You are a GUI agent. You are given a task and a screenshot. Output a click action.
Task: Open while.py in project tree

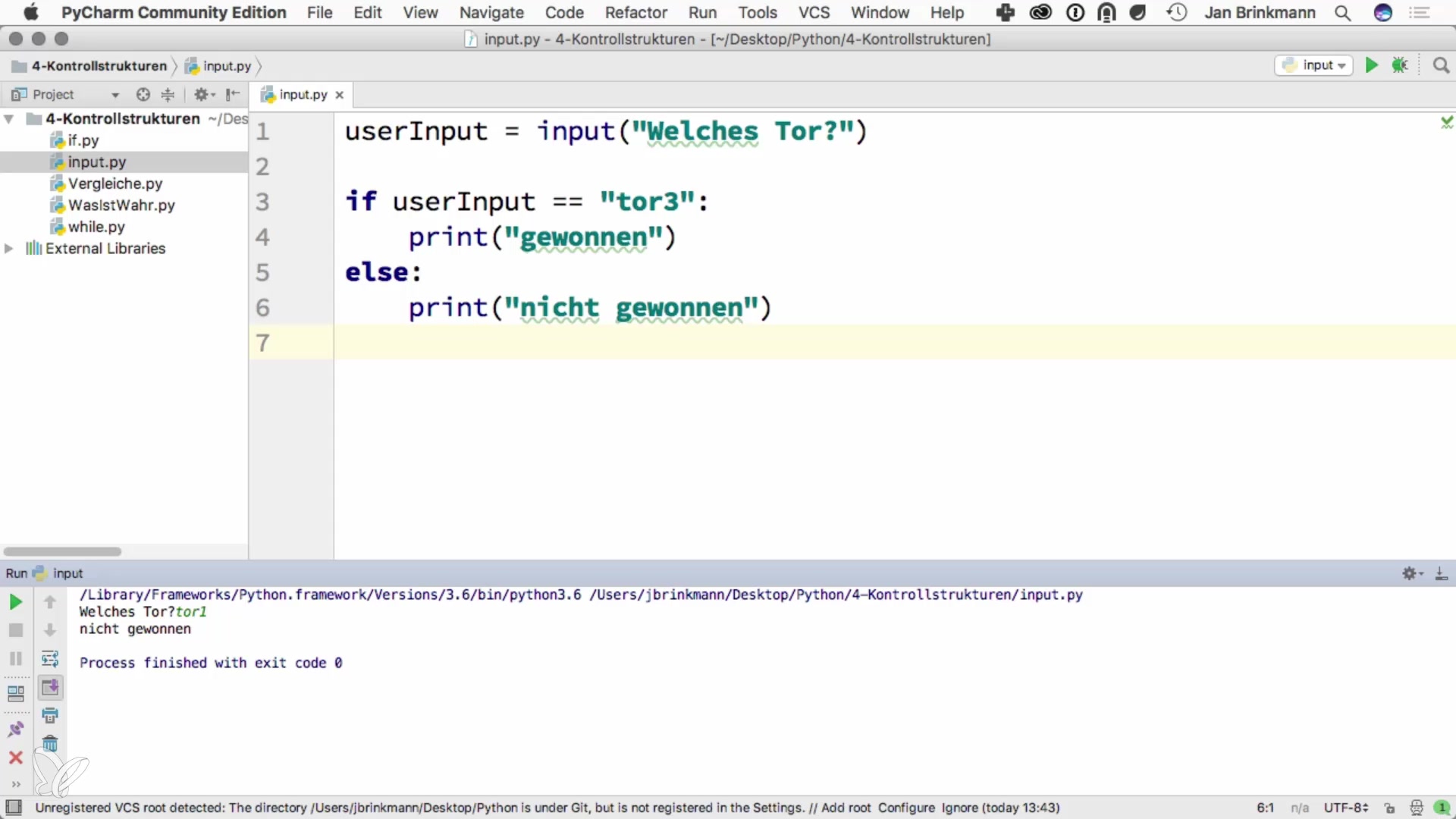pos(96,227)
